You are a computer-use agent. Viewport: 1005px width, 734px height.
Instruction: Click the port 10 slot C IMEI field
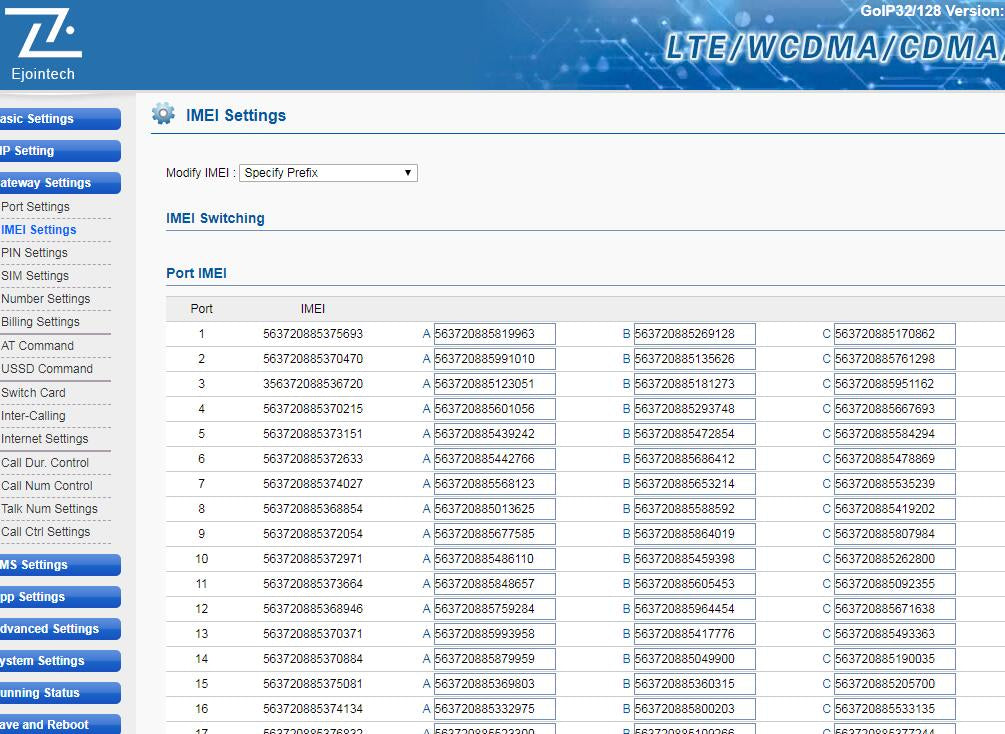[x=894, y=559]
